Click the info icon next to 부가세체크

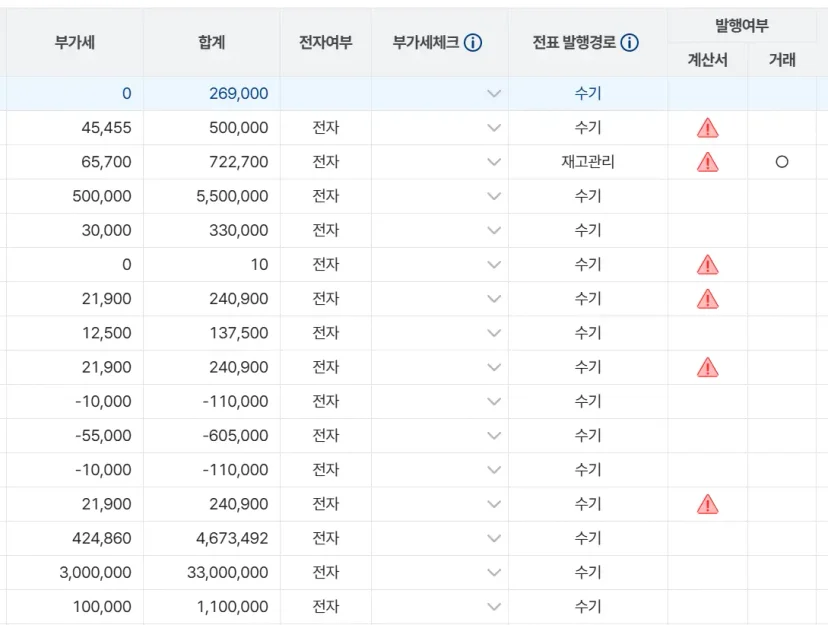pos(473,42)
